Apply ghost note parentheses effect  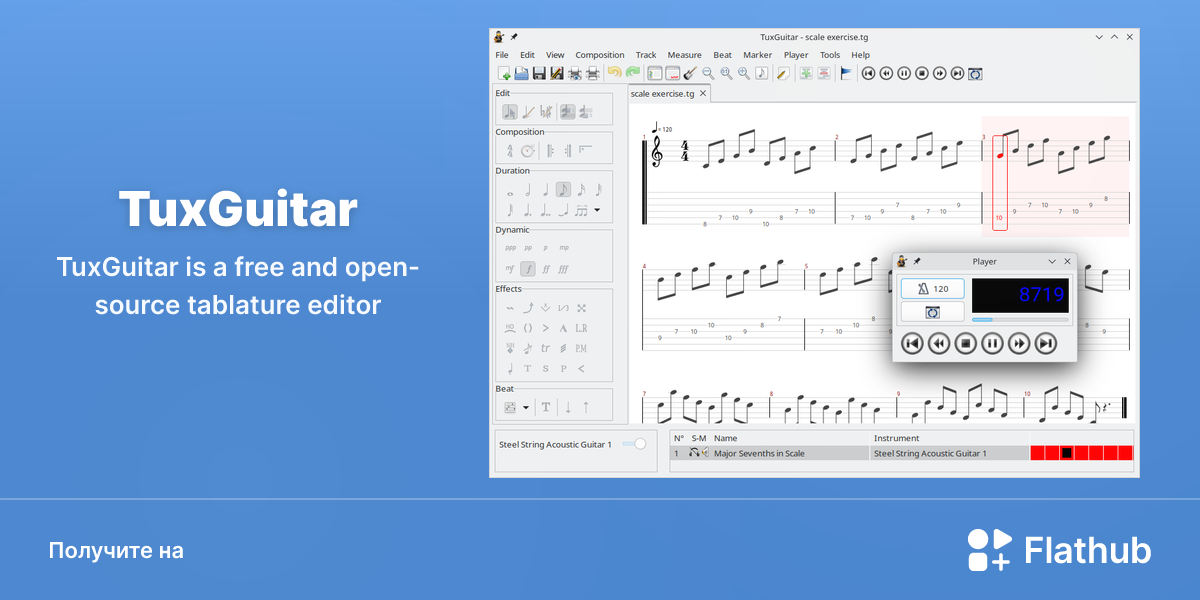[x=528, y=327]
